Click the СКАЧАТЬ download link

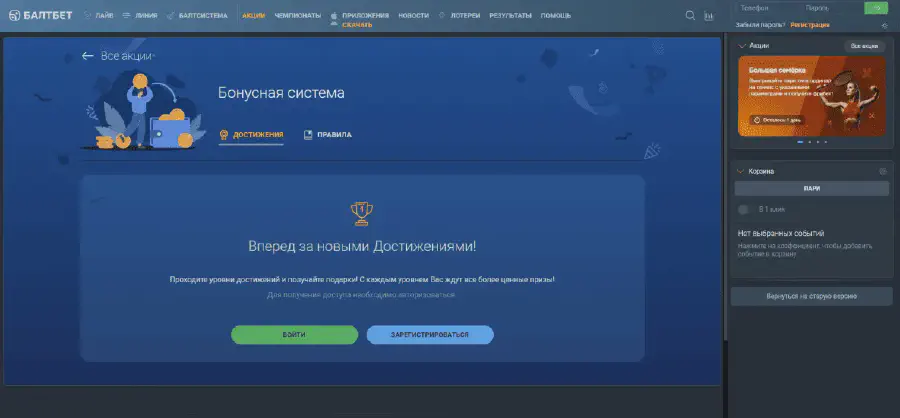tap(357, 25)
